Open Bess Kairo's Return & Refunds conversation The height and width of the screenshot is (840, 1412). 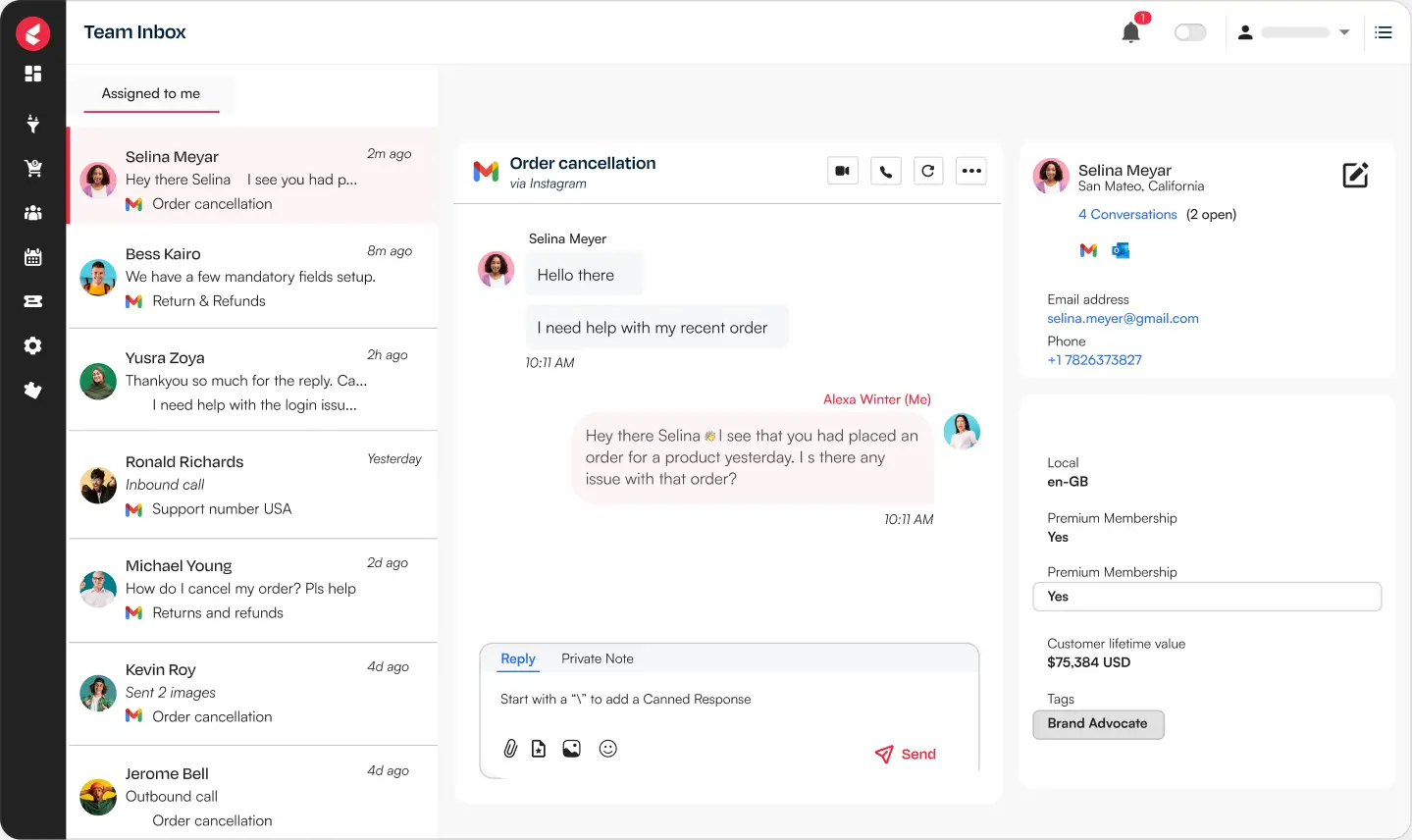coord(252,277)
